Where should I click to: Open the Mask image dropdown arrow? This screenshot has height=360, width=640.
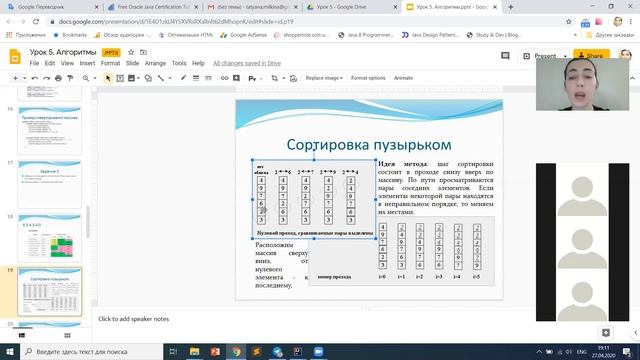point(283,78)
